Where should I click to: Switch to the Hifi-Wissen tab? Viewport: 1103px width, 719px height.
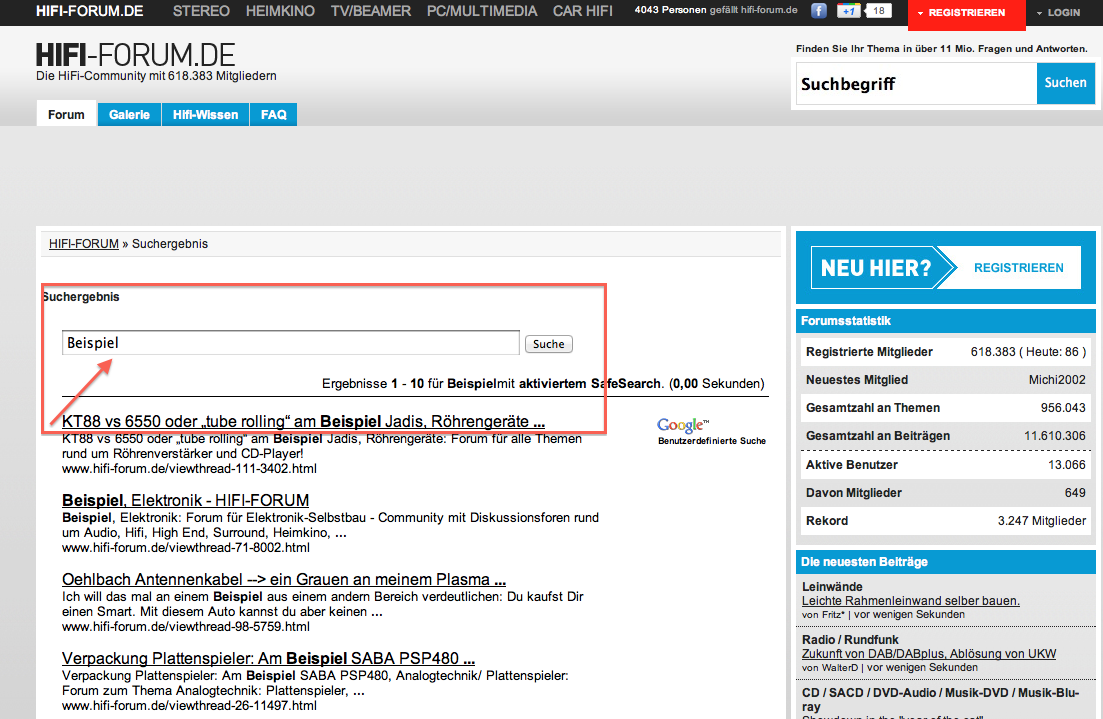(x=205, y=115)
